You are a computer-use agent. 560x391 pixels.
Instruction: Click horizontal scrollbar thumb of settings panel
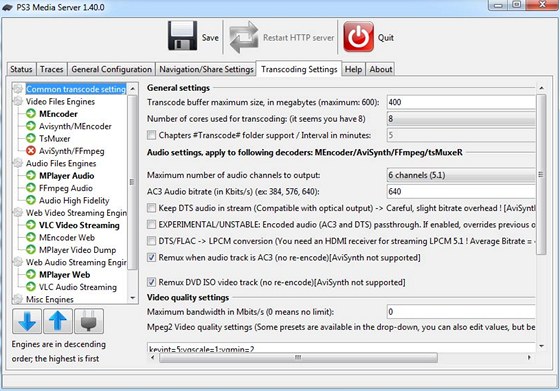pos(298,357)
